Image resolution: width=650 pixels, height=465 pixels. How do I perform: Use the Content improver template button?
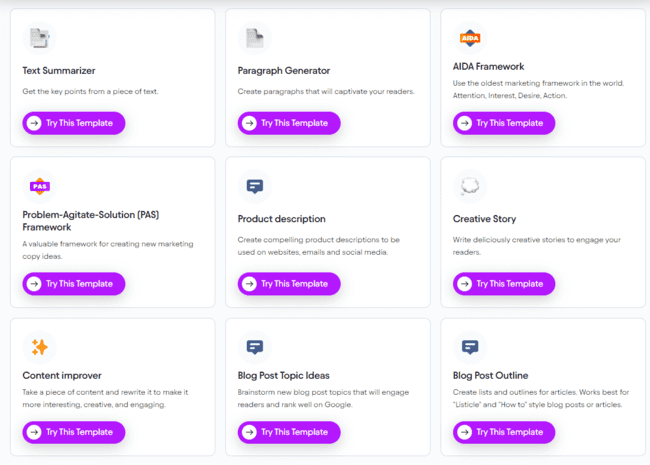click(74, 432)
